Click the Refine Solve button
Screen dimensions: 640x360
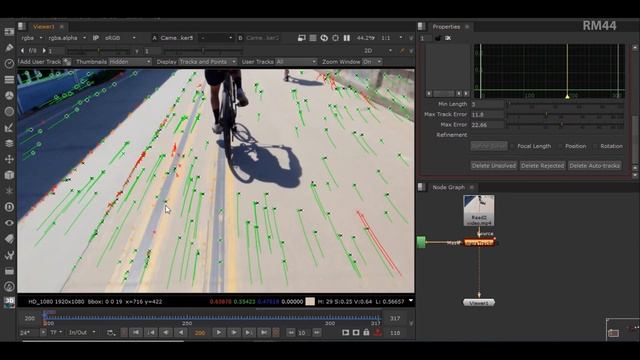(x=489, y=146)
